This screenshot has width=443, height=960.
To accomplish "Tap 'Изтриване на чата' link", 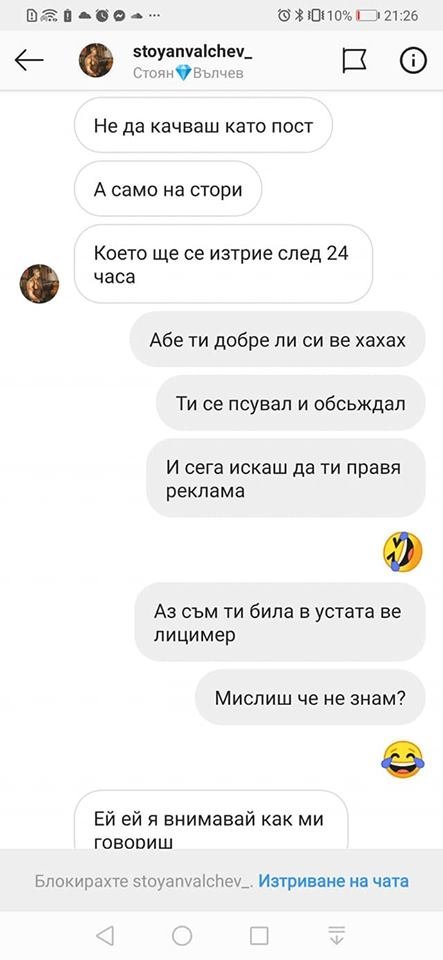I will (x=333, y=881).
